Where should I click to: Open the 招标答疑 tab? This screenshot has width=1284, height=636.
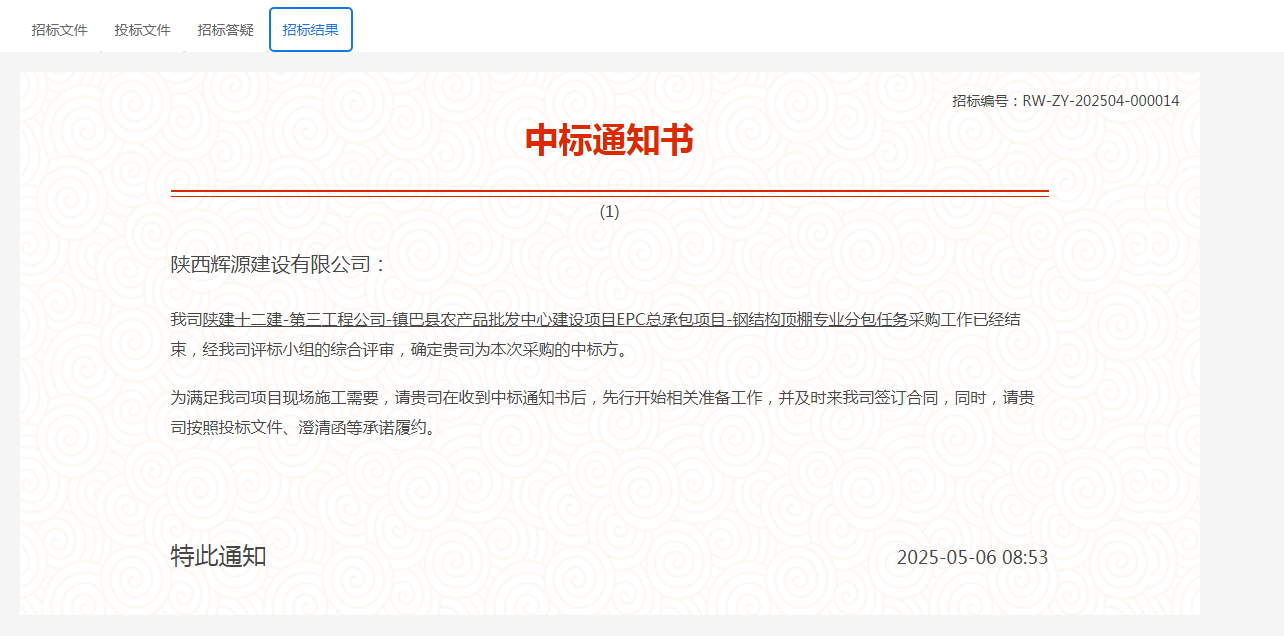tap(226, 30)
